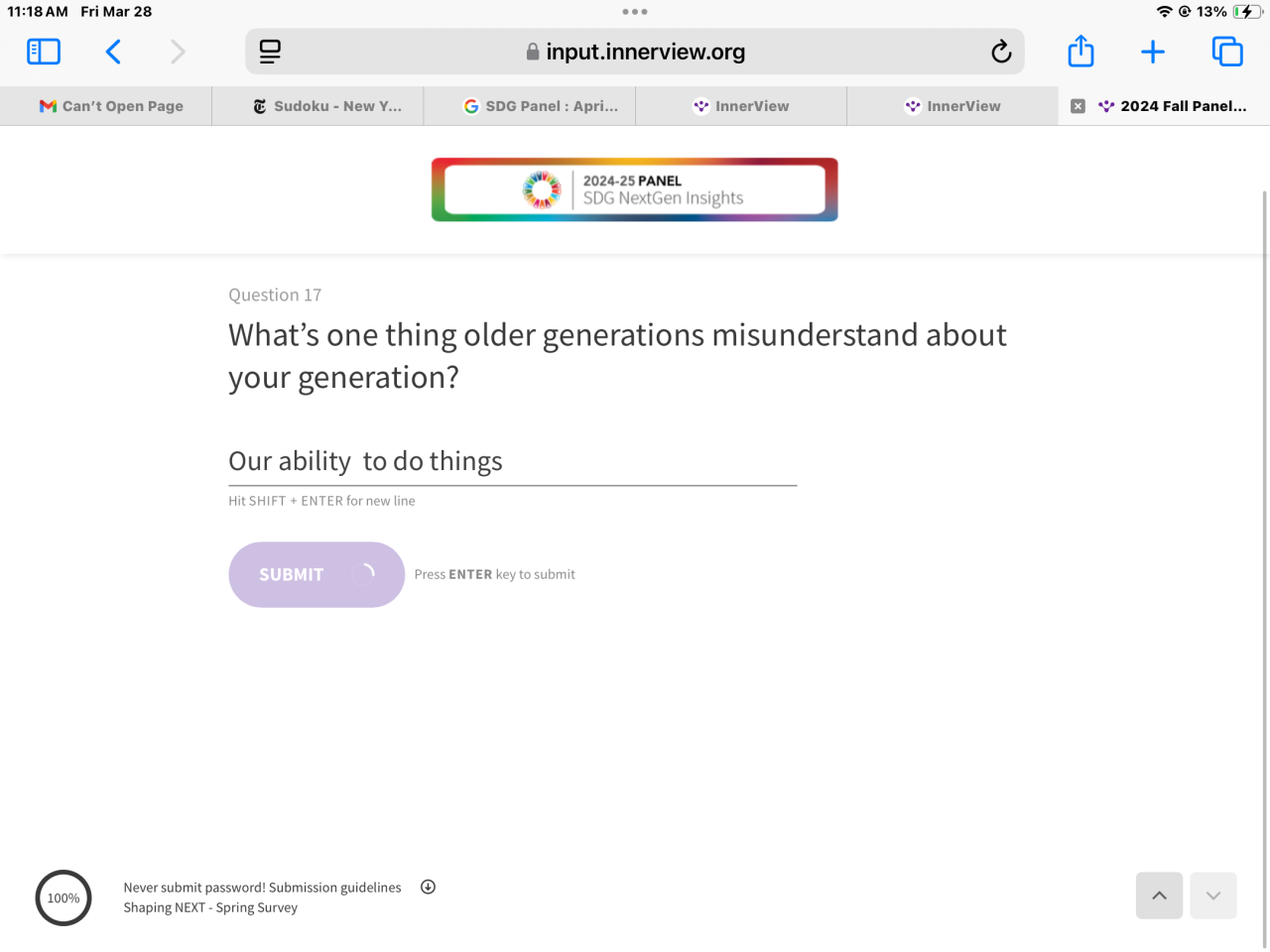Close the 2024 Fall Panel tab
The width and height of the screenshot is (1270, 952).
point(1078,106)
